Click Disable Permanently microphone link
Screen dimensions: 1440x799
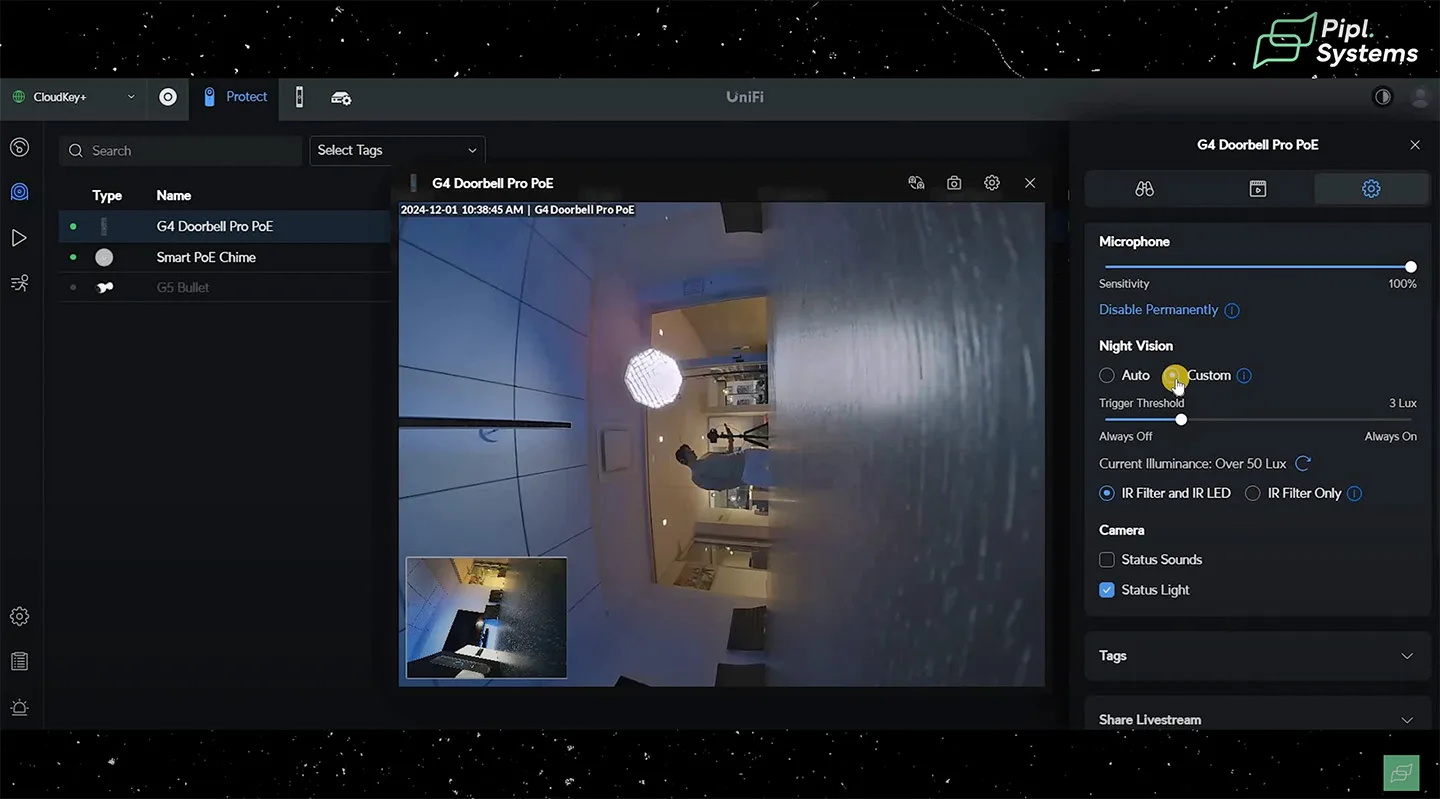[x=1158, y=310]
